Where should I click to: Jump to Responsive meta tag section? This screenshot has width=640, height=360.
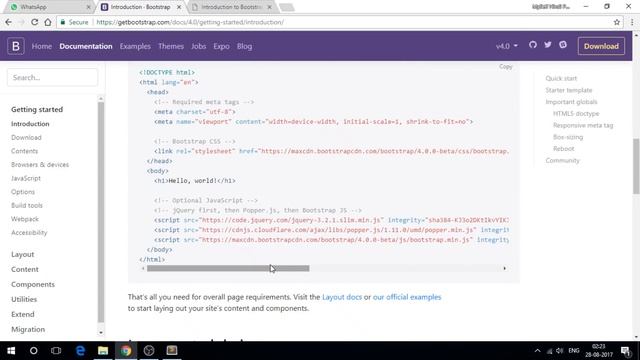583,125
